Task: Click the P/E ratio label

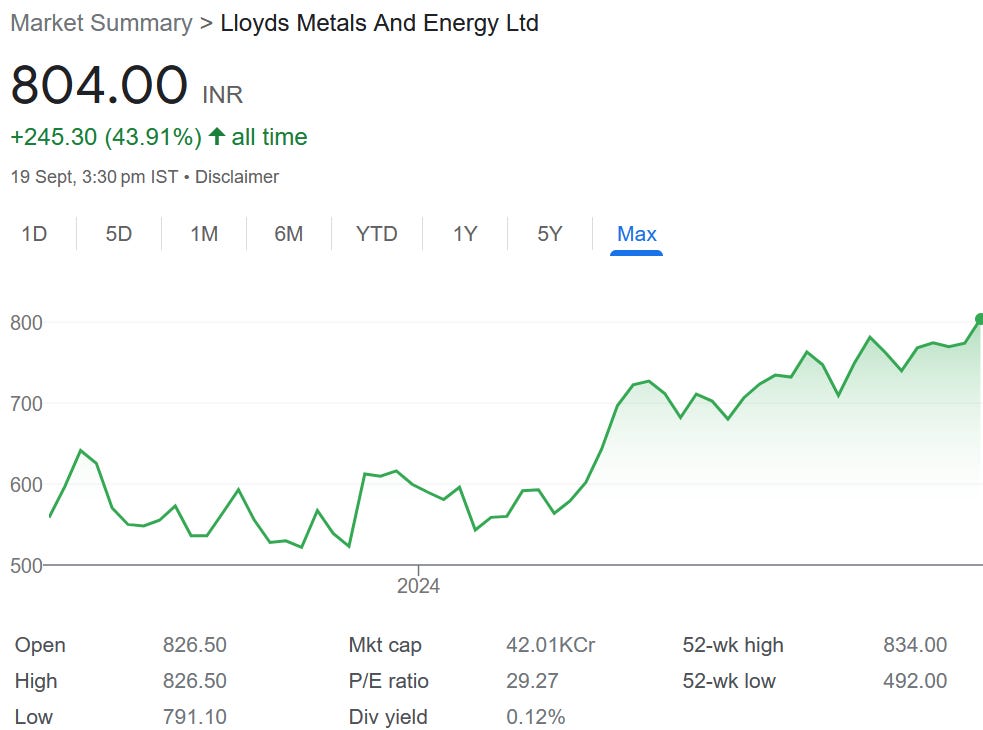Action: tap(389, 680)
